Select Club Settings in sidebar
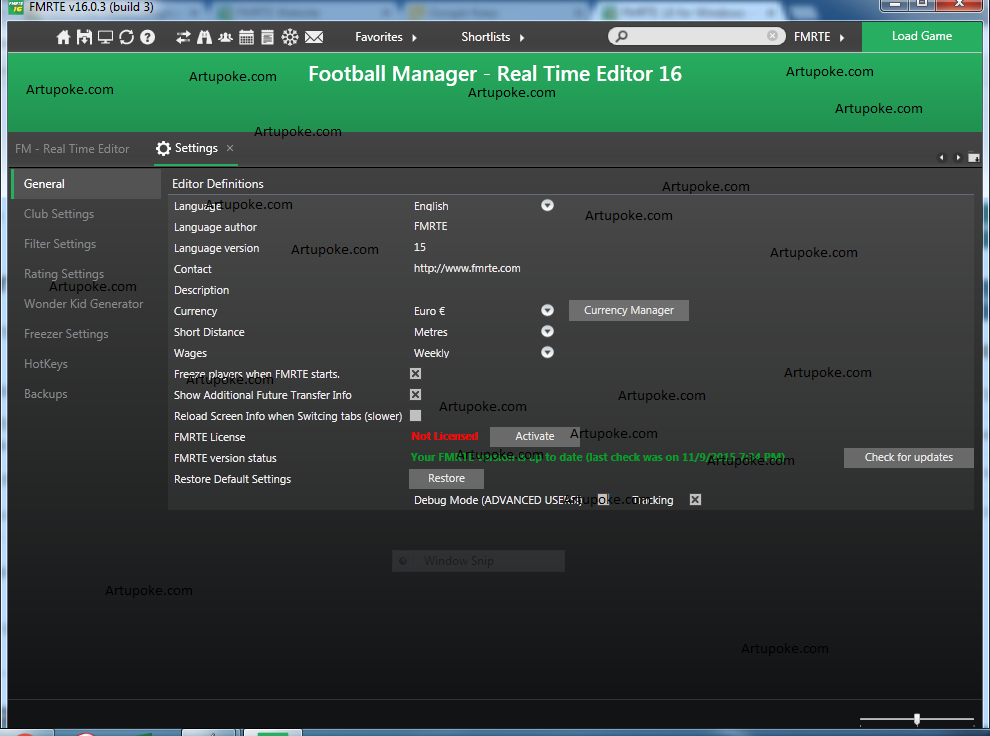This screenshot has width=990, height=736. (59, 214)
